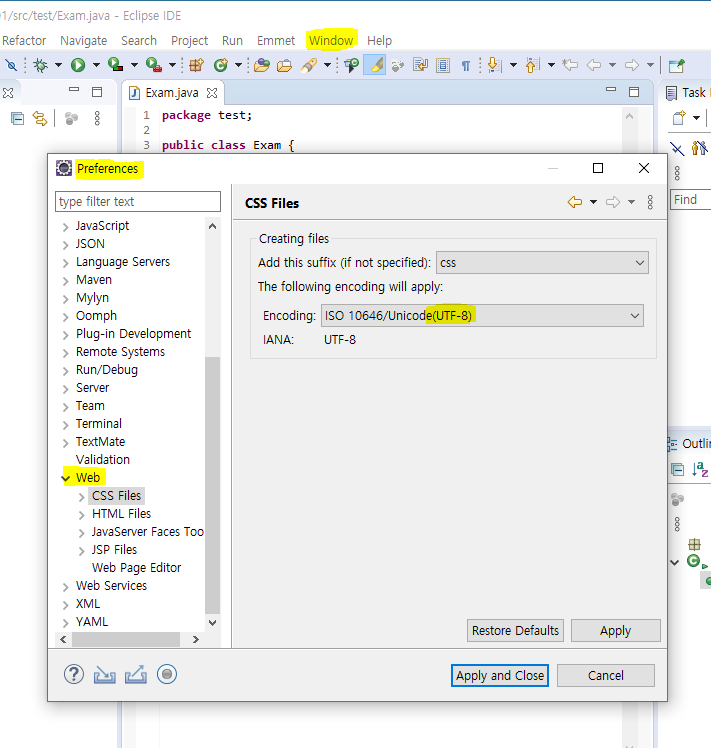Screen dimensions: 711x748
Task: Click the Import preferences icon
Action: point(105,675)
